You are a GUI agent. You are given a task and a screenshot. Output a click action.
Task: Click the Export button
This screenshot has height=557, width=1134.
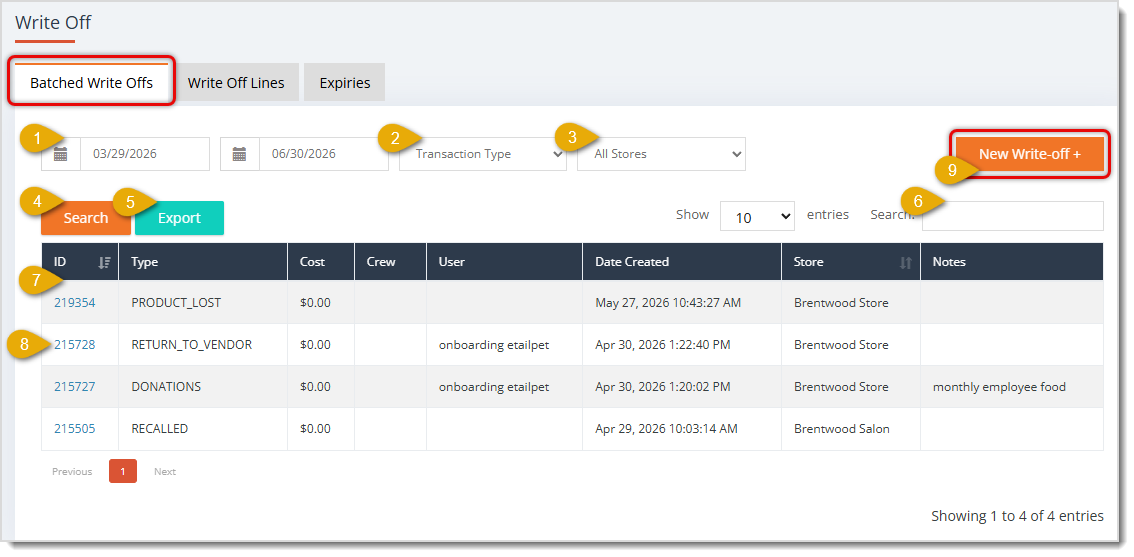coord(179,218)
